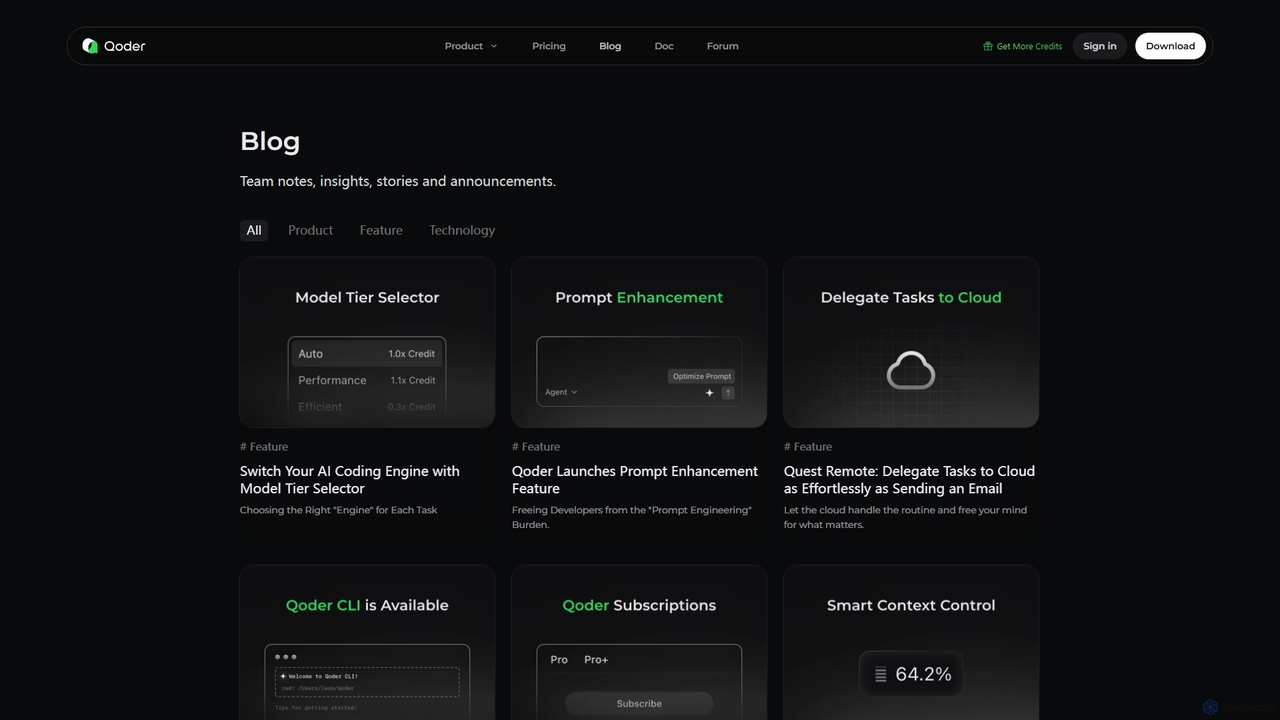
Task: Select the Pro plan label
Action: pos(559,659)
